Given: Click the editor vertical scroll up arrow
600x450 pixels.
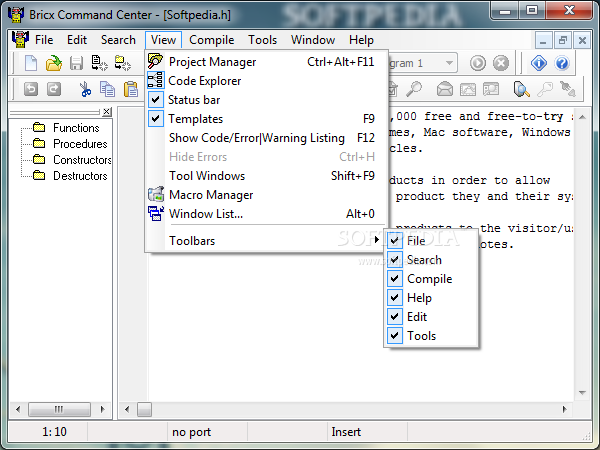Looking at the screenshot, I should click(x=582, y=117).
